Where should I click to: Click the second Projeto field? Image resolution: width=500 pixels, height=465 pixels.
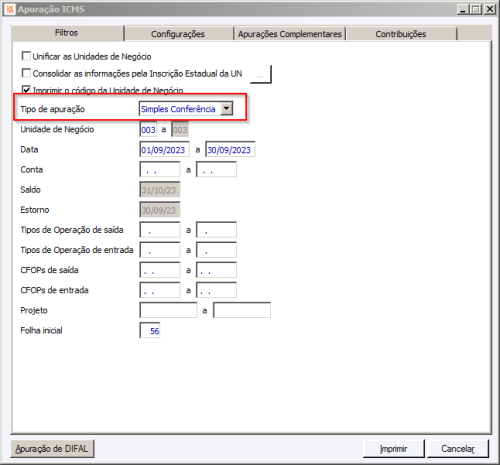pyautogui.click(x=242, y=310)
